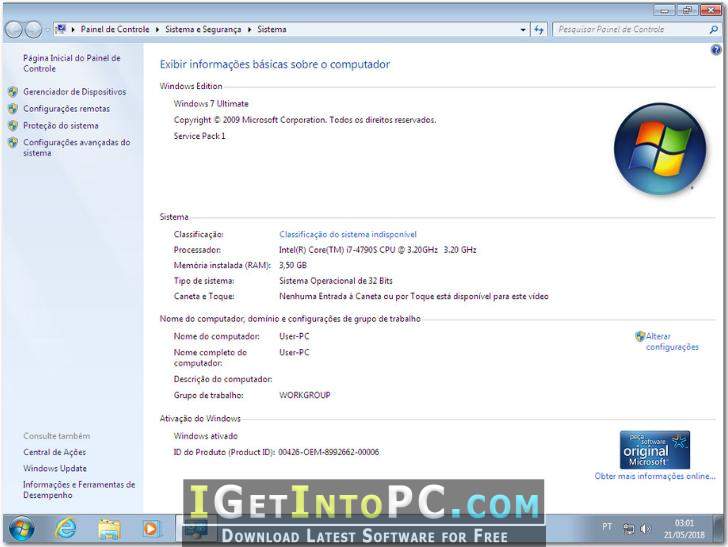The height and width of the screenshot is (547, 728).
Task: Open the Help question mark icon
Action: coord(715,50)
